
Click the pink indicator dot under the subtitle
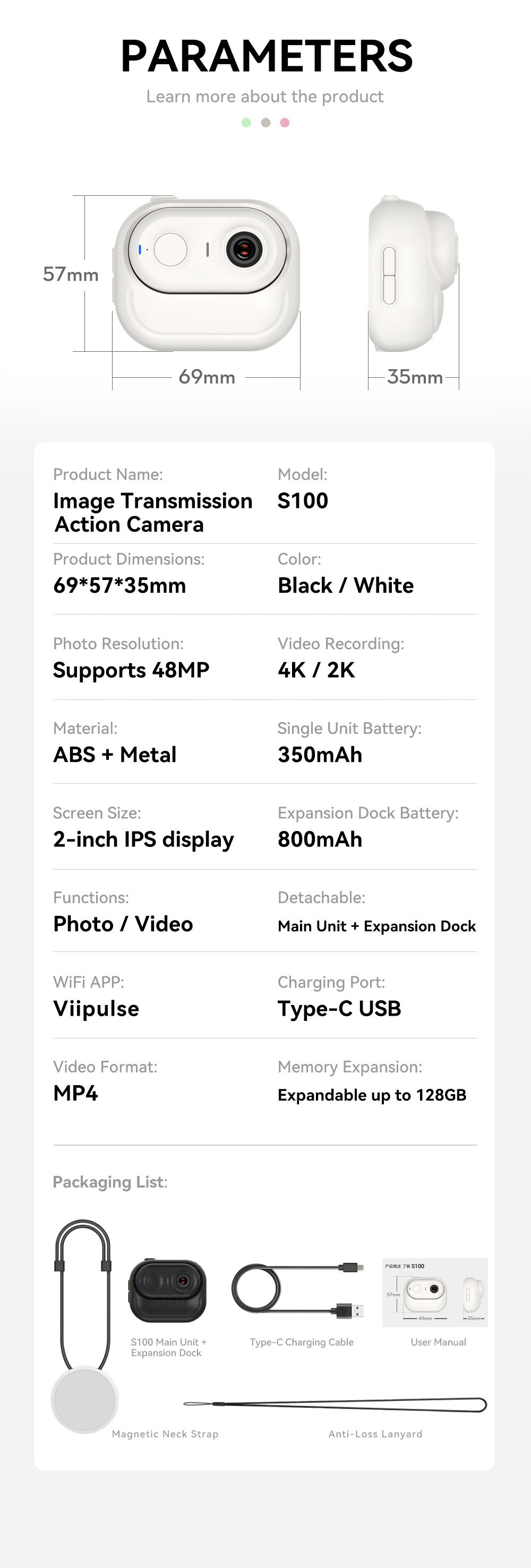285,123
